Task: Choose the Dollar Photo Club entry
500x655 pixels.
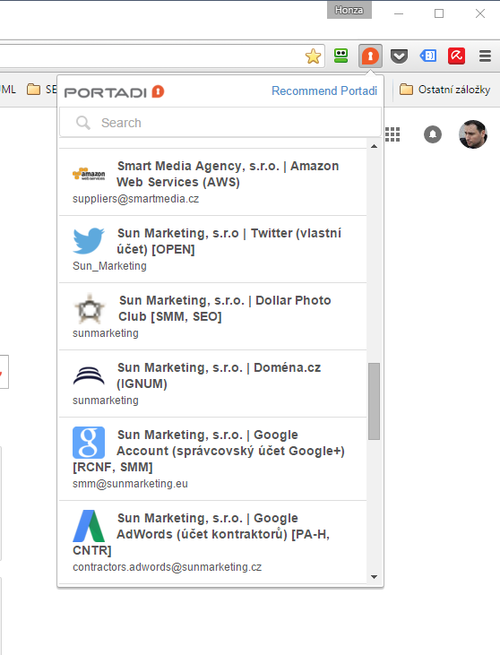Action: 213,317
